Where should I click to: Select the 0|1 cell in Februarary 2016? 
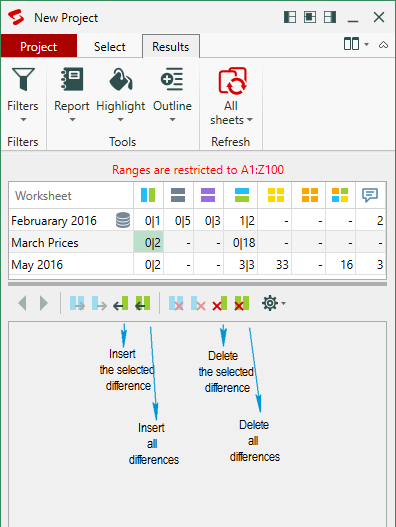(x=149, y=220)
